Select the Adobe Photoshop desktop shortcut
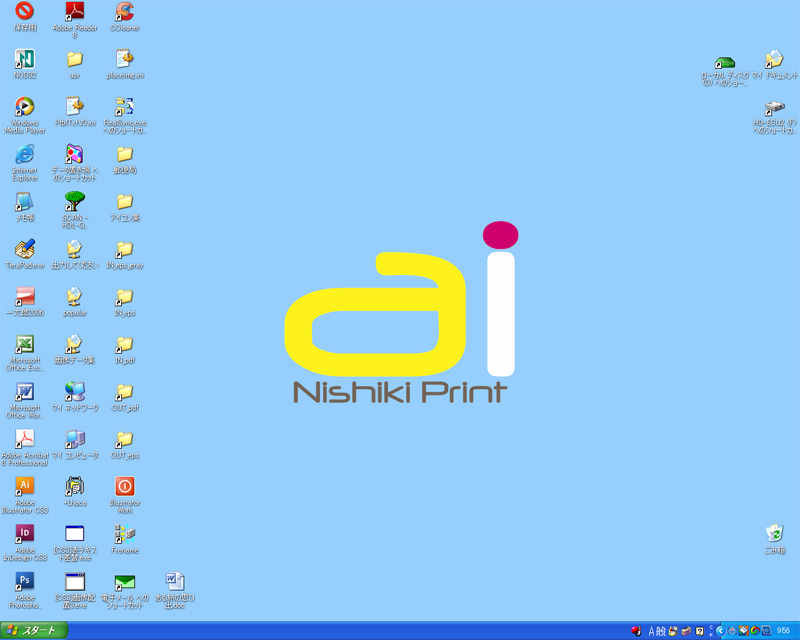The height and width of the screenshot is (640, 800). point(25,581)
